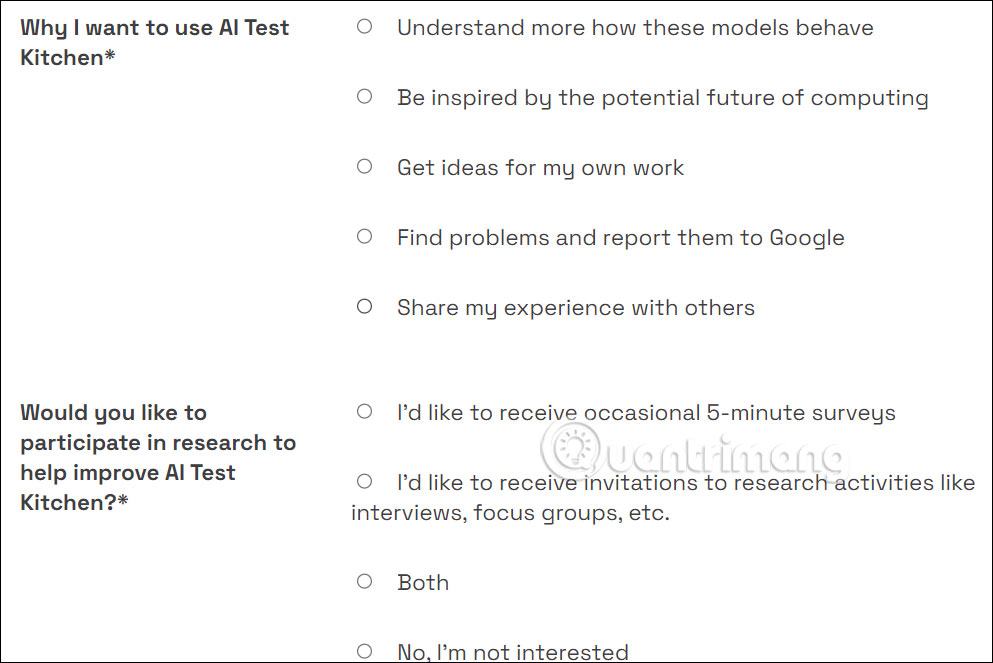Image resolution: width=993 pixels, height=663 pixels.
Task: Choose the research activities invitations radio button
Action: tap(364, 482)
